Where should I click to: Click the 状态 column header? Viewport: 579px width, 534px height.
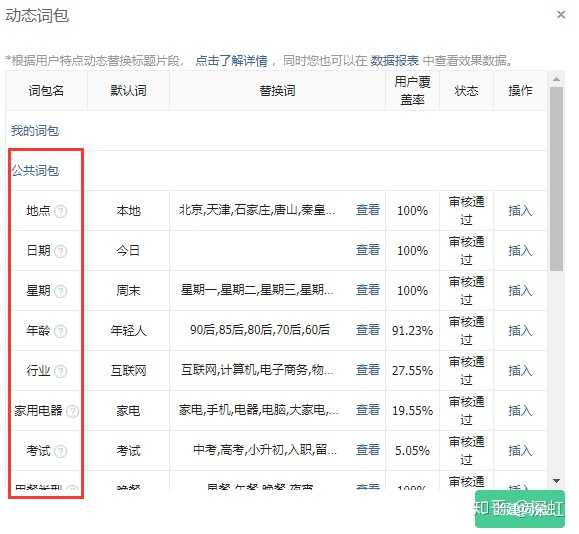click(x=466, y=90)
